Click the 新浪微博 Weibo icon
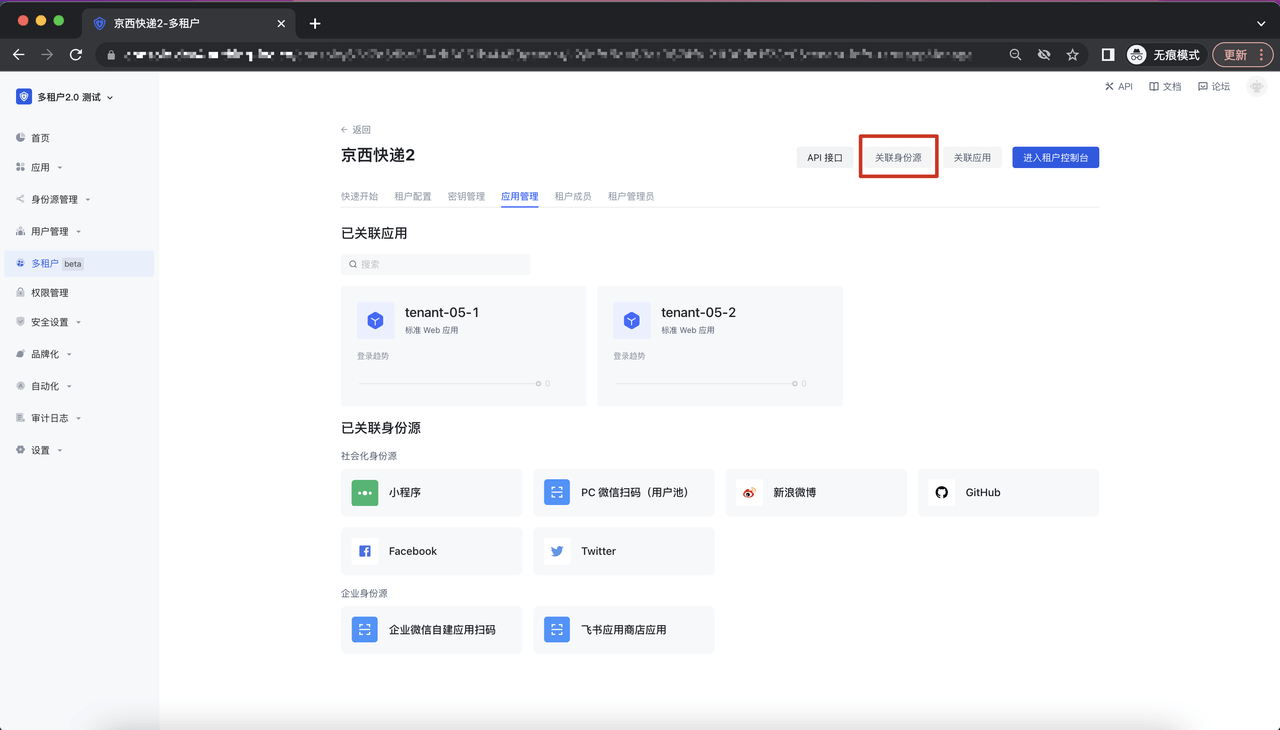This screenshot has height=730, width=1280. coord(749,492)
